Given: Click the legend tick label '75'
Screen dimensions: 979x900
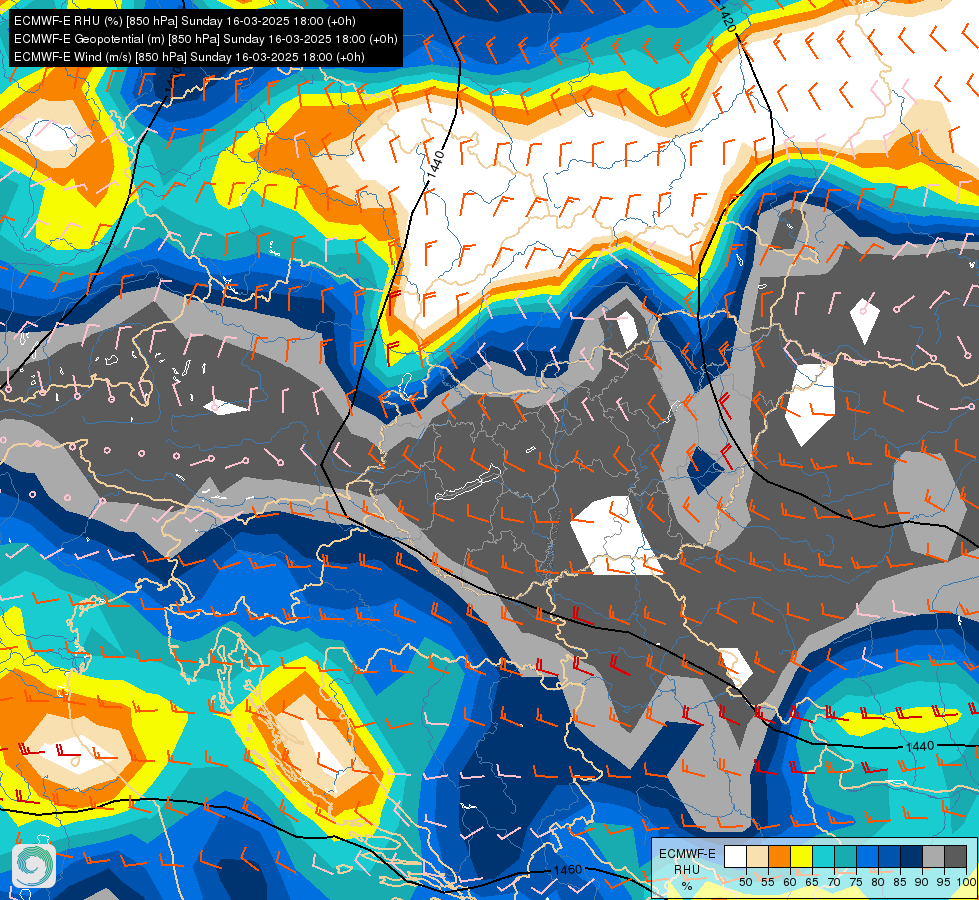Looking at the screenshot, I should pos(856,882).
